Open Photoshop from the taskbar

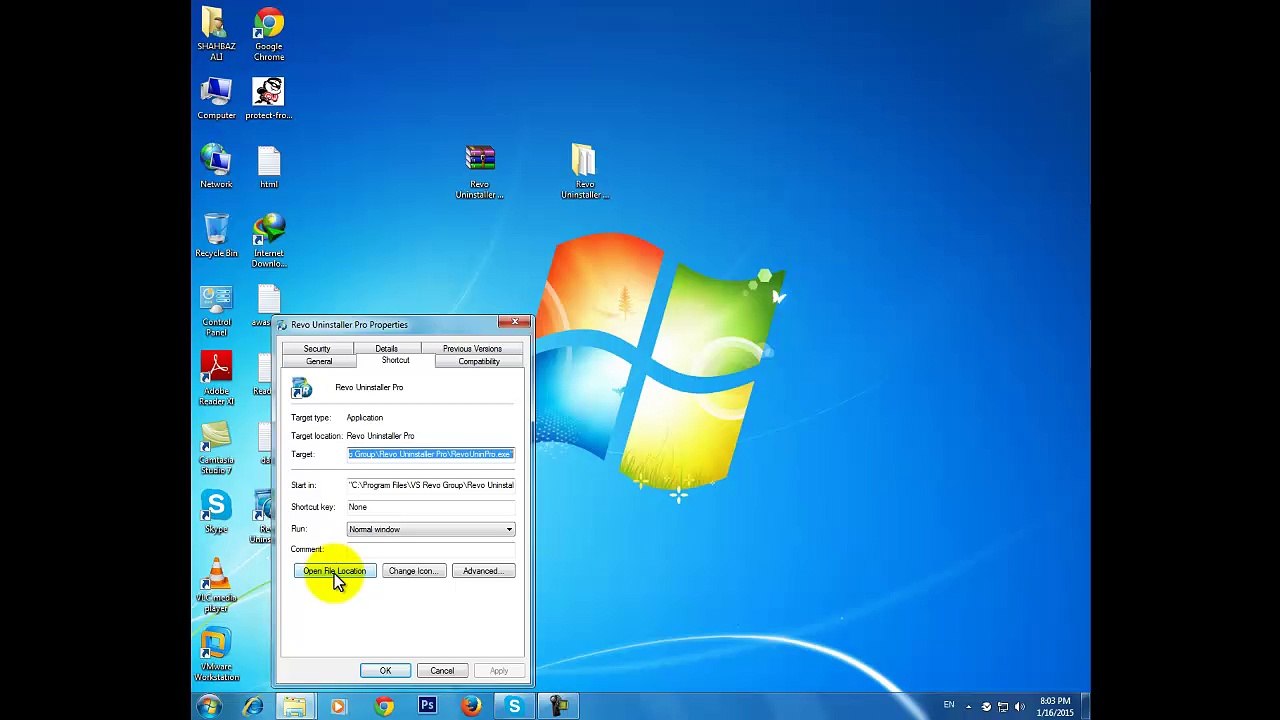click(x=427, y=707)
